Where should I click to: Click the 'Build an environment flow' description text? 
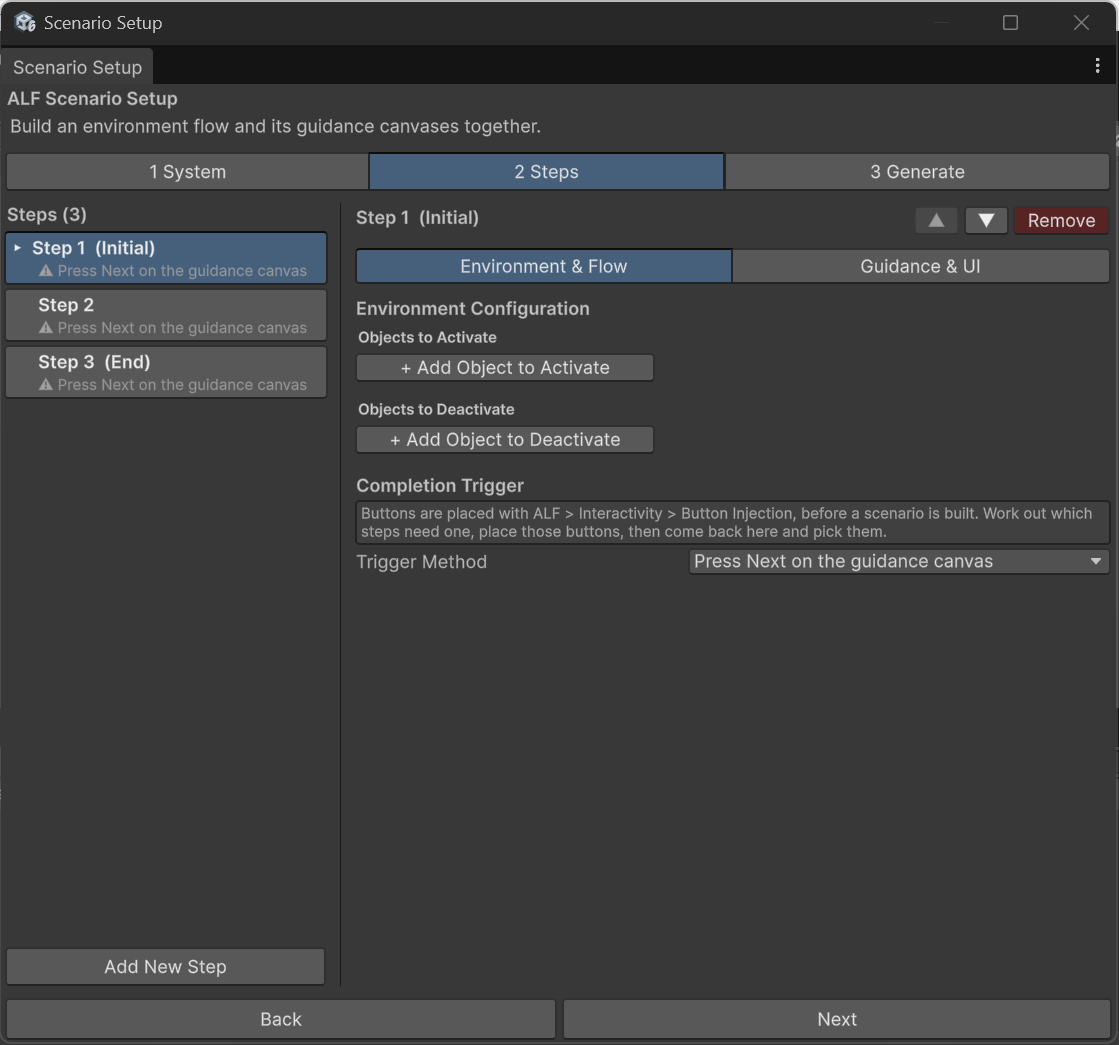(275, 126)
